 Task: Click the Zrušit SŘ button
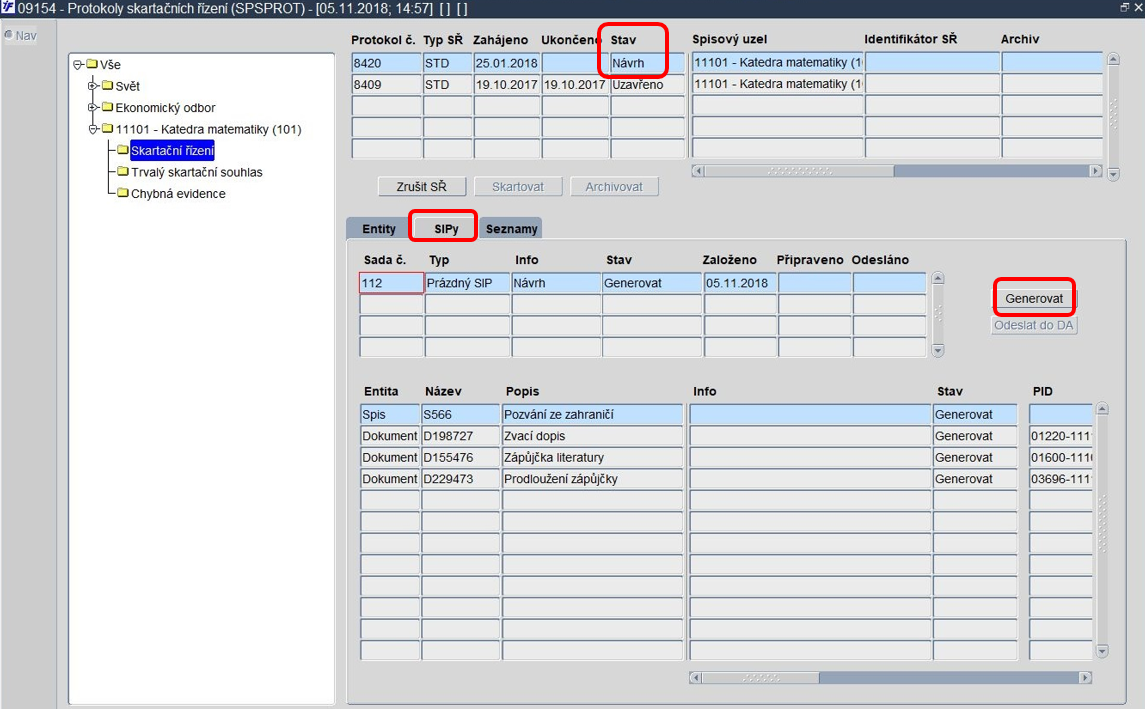coord(421,186)
